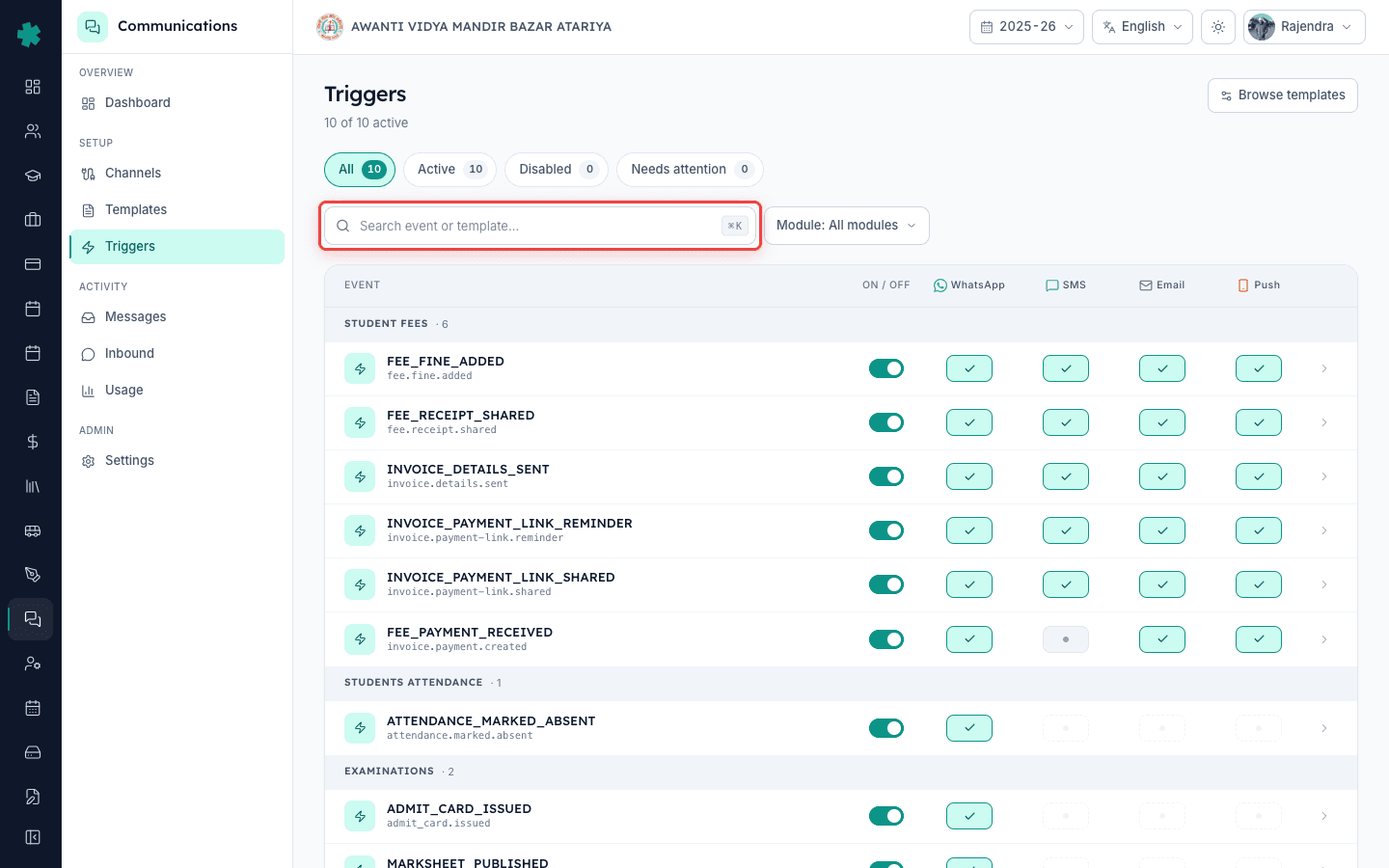Uncheck SMS for INVOICE_DETAILS_SENT

pos(1066,476)
